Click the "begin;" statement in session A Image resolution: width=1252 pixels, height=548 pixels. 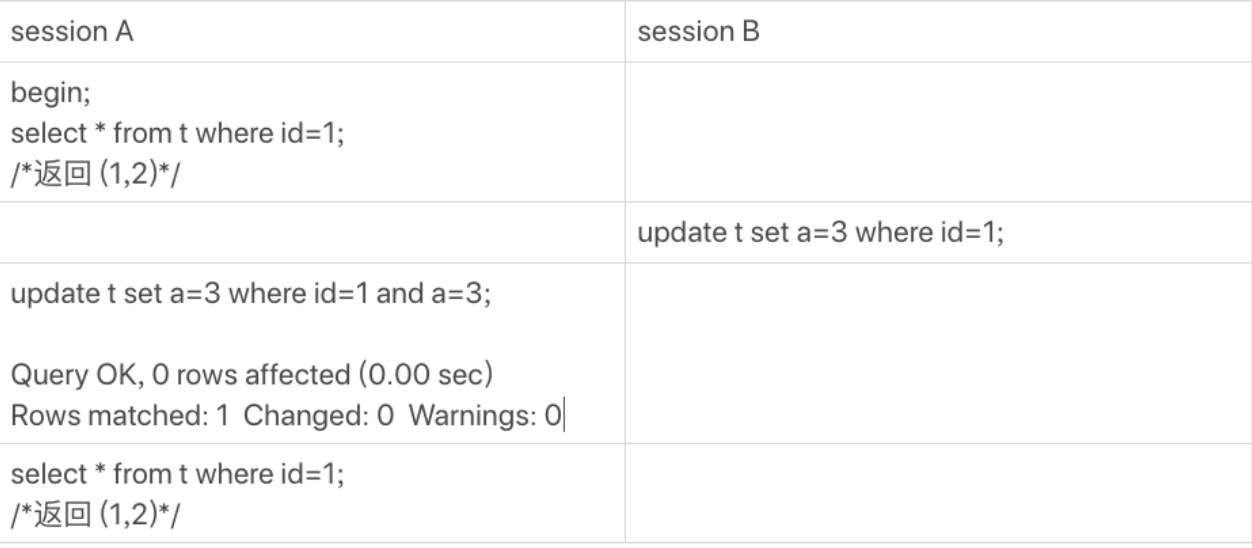(47, 93)
